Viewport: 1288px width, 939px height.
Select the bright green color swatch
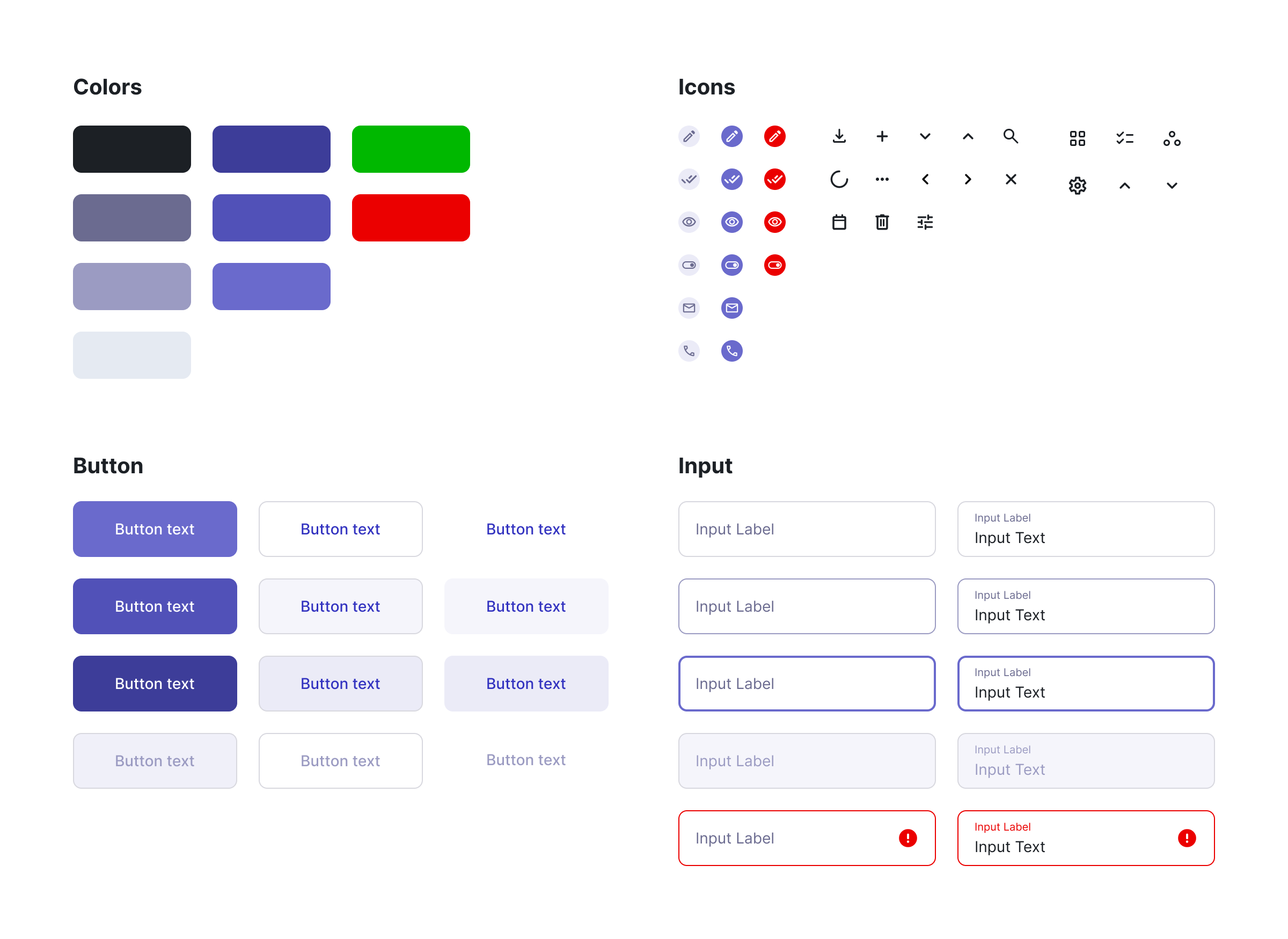click(411, 149)
